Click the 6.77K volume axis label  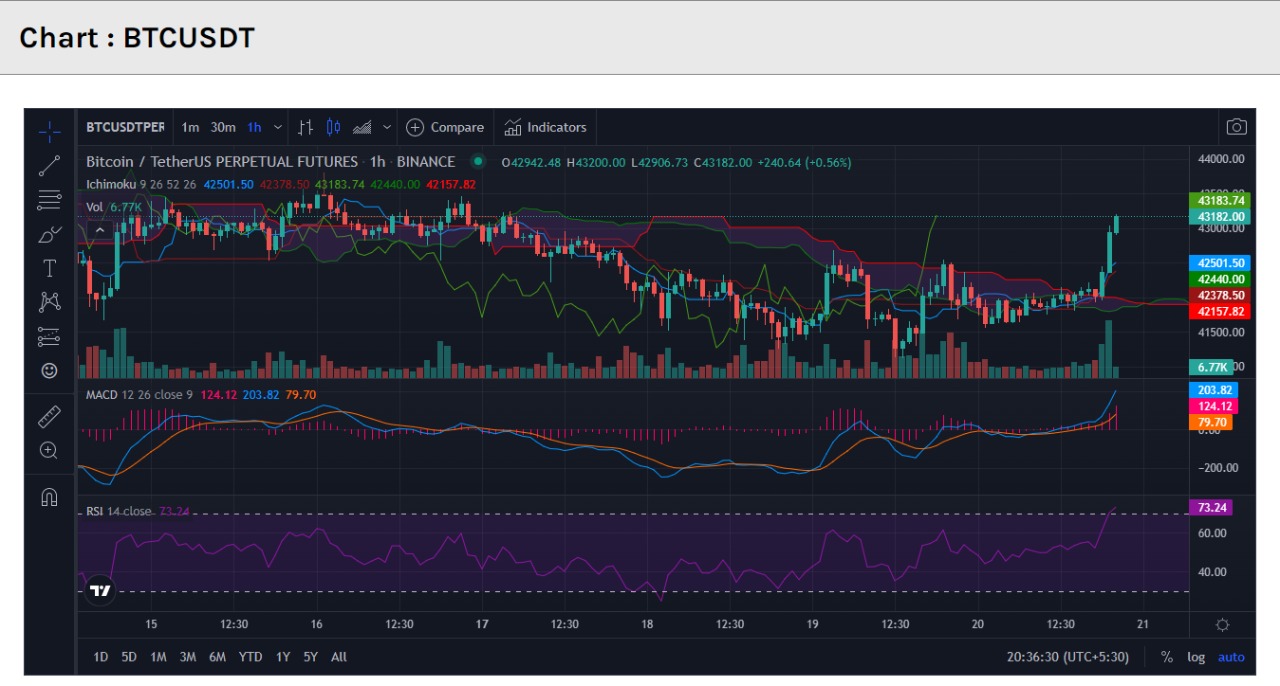click(x=1209, y=367)
